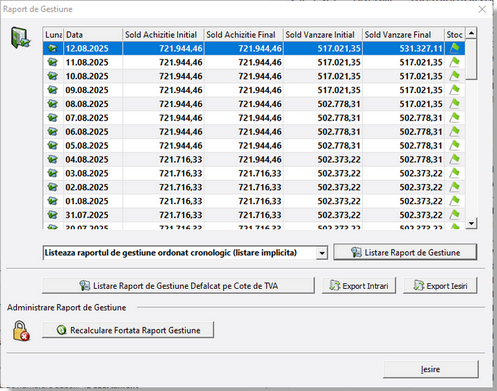Viewport: 497px width, 391px height.
Task: Click the table vertical scrollbar thumb
Action: coord(471,59)
